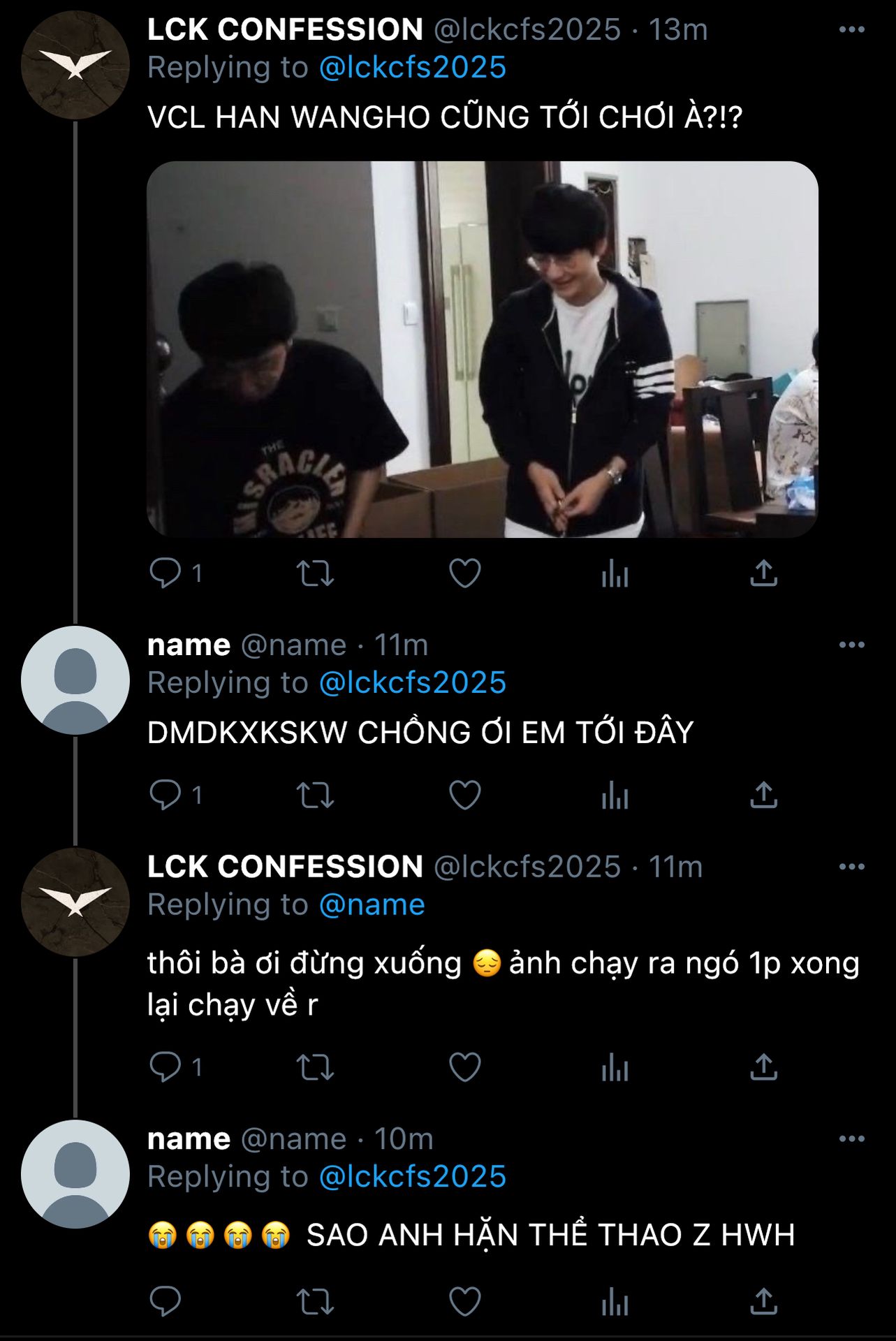Open more options on "thôi bà ơi" tweet
The height and width of the screenshot is (1341, 896).
(x=851, y=867)
